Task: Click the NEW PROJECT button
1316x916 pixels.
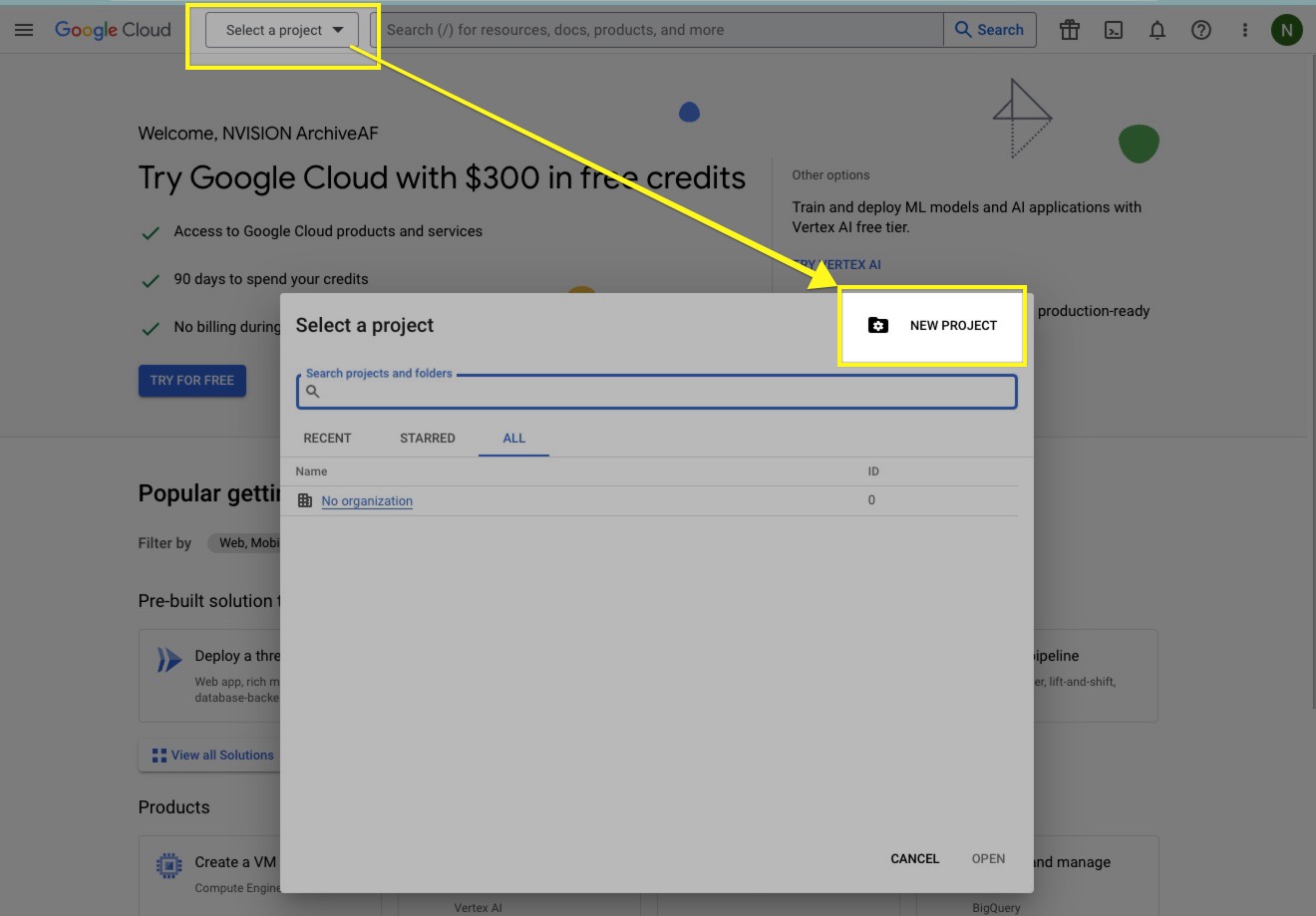Action: [932, 326]
